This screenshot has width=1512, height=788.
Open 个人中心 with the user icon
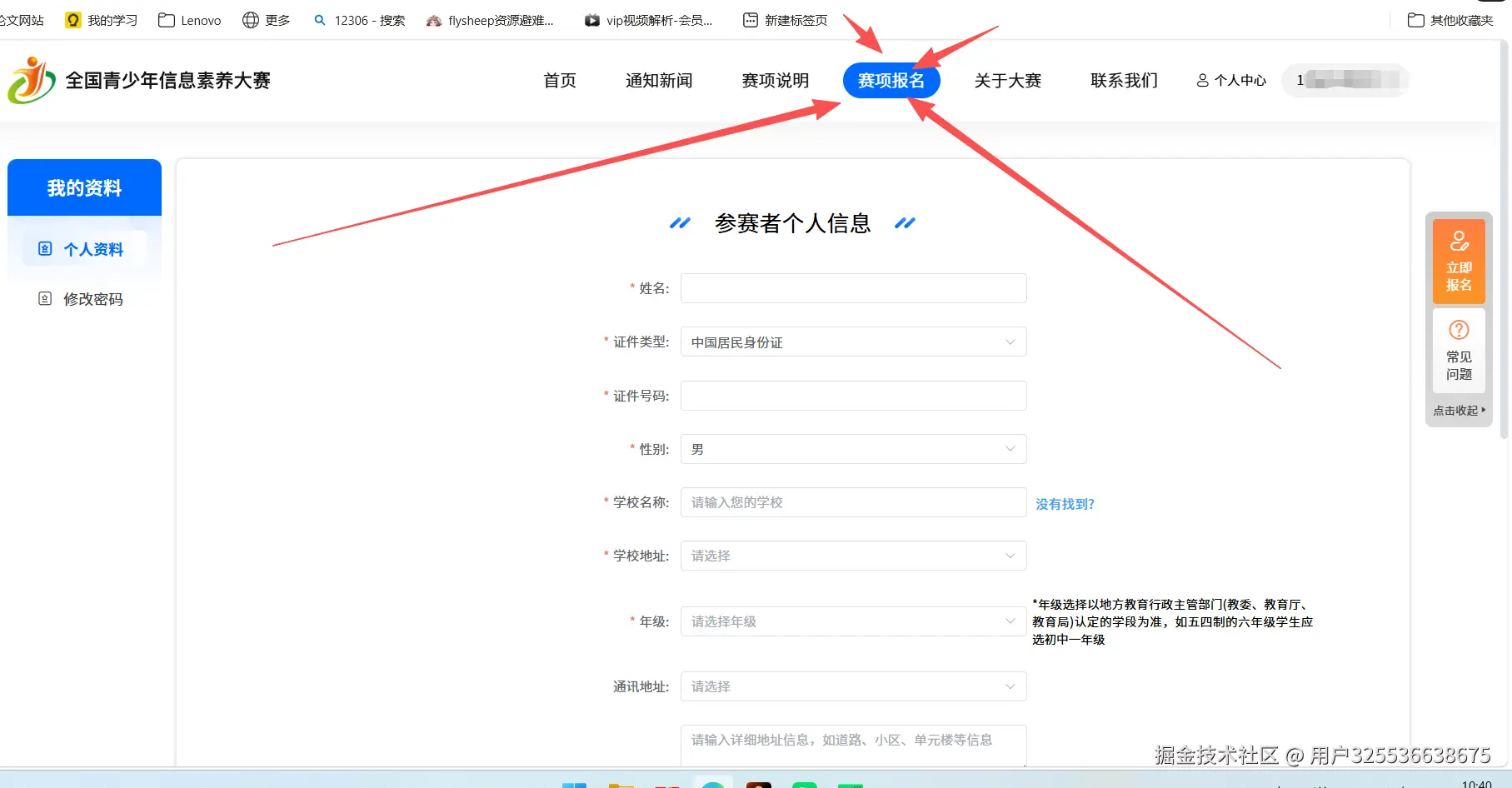tap(1231, 81)
